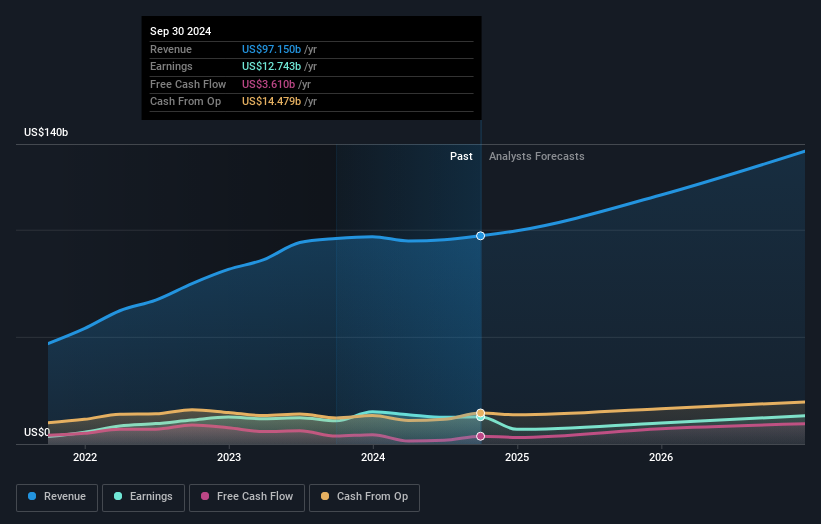The width and height of the screenshot is (821, 524).
Task: Select the Free Cash Flow data point marker
Action: click(x=480, y=436)
